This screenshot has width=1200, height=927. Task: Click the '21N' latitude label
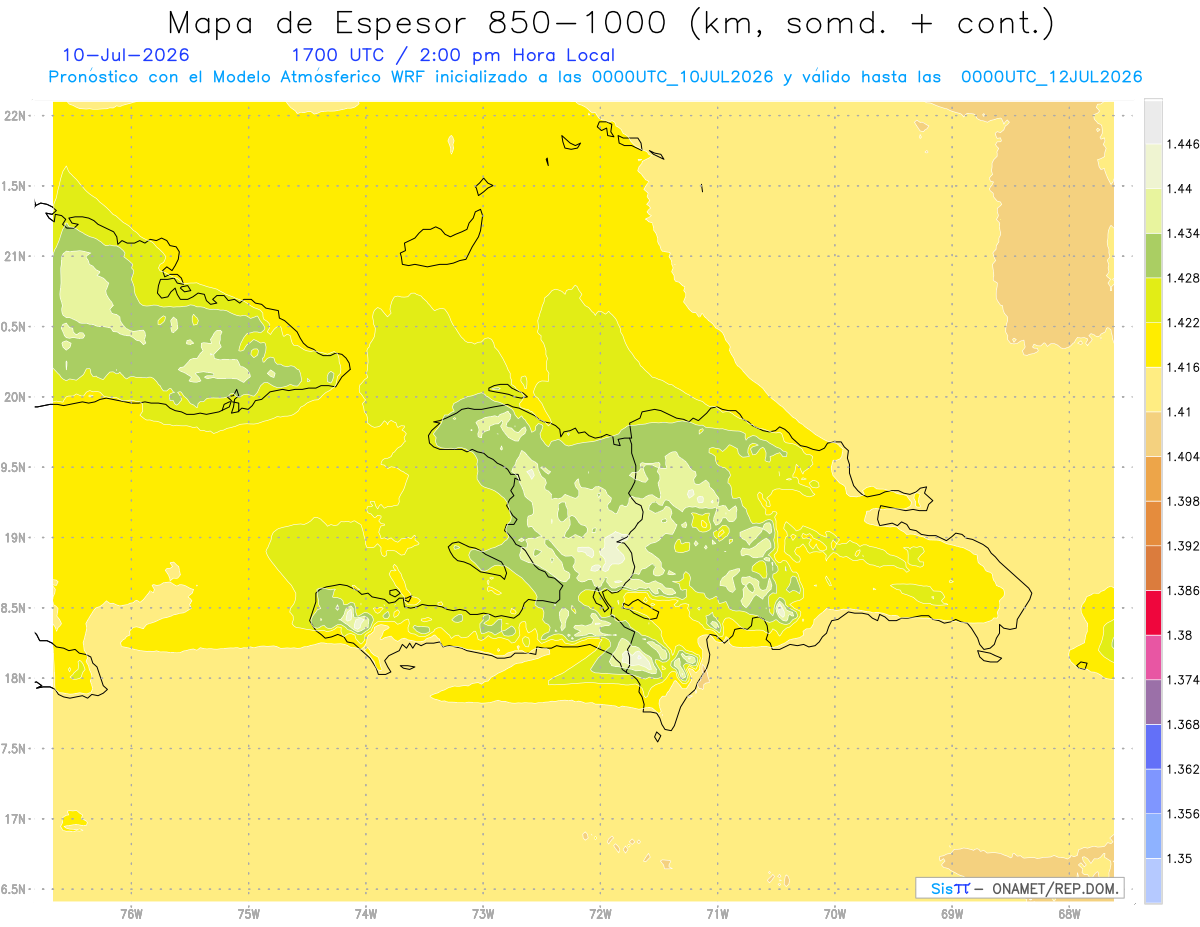coord(17,257)
